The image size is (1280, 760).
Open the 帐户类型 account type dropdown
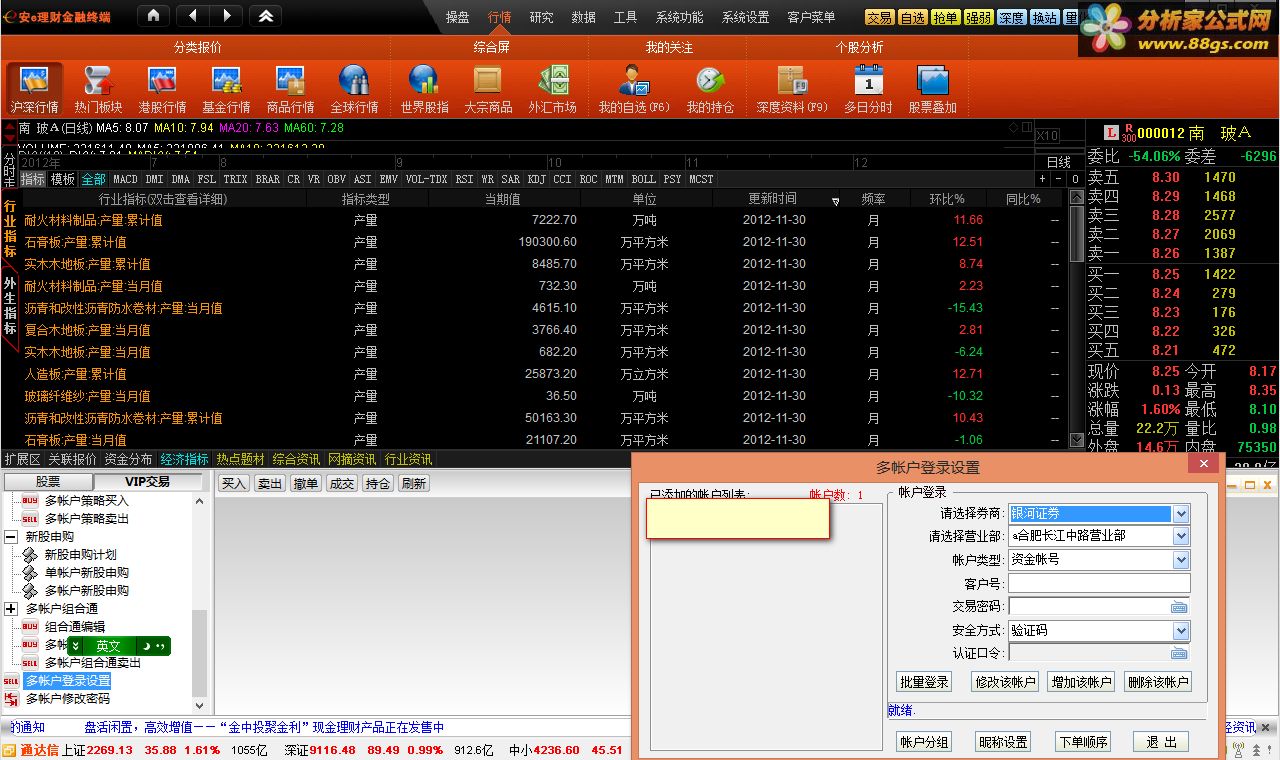click(x=1181, y=560)
